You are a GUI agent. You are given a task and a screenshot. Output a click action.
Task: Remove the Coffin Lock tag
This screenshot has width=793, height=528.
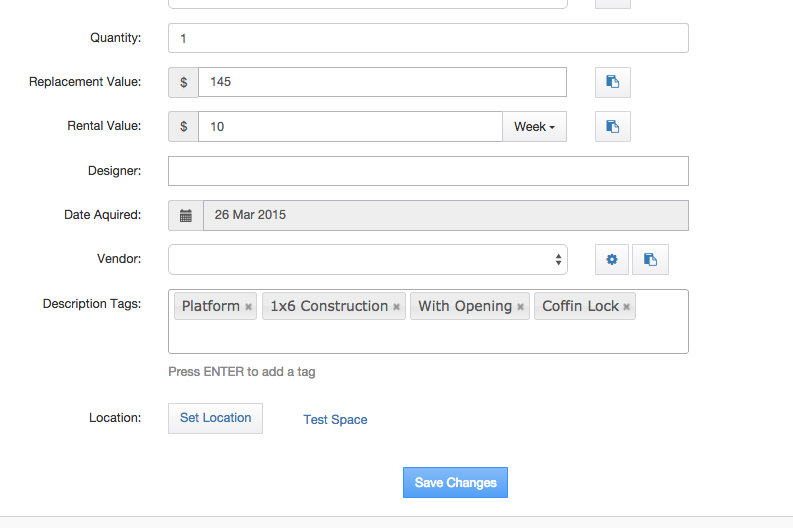(x=627, y=306)
